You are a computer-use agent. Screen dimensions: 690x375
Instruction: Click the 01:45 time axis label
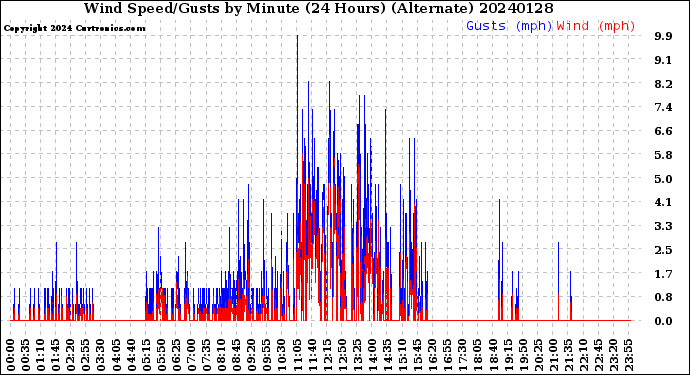pos(56,354)
